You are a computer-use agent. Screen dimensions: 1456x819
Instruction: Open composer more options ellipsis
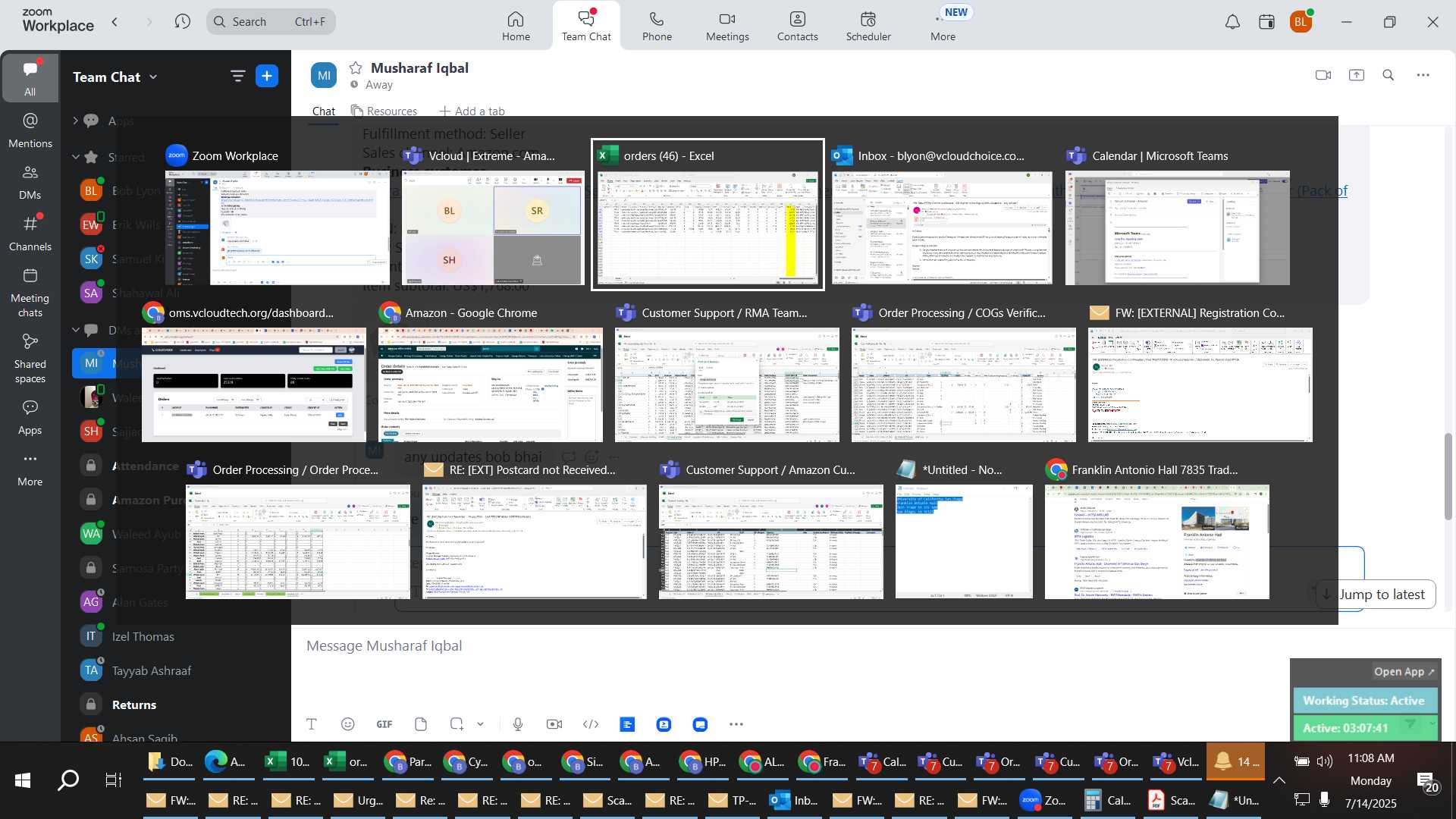click(736, 724)
